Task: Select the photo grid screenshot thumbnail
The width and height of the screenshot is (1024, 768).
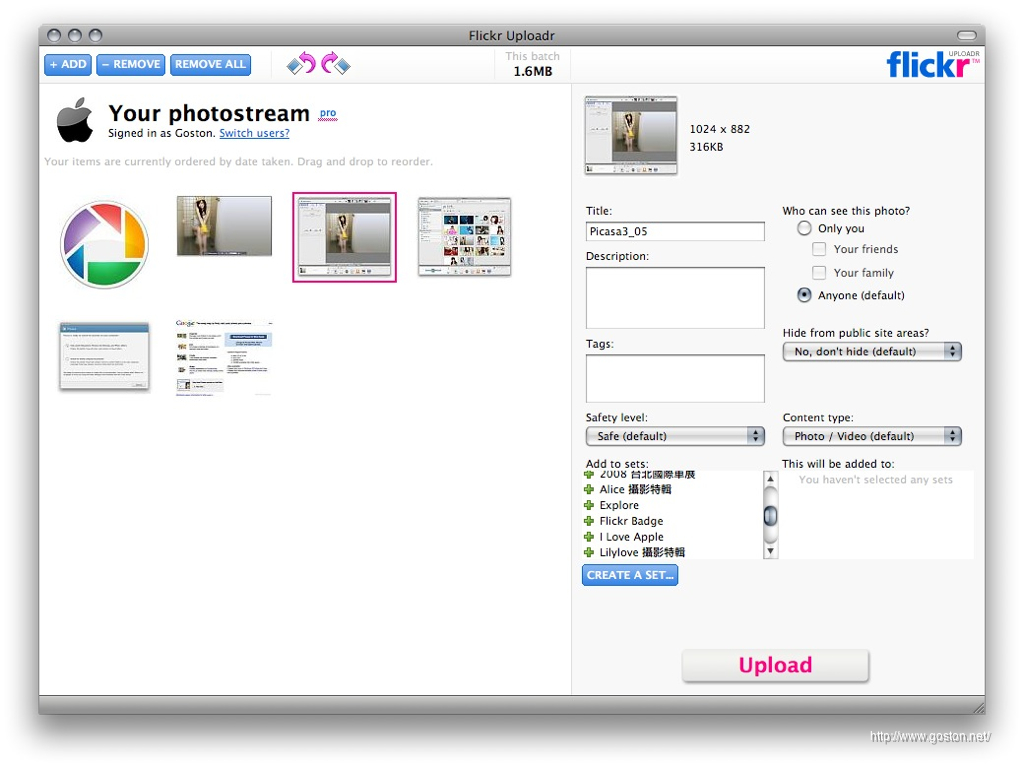Action: [464, 236]
